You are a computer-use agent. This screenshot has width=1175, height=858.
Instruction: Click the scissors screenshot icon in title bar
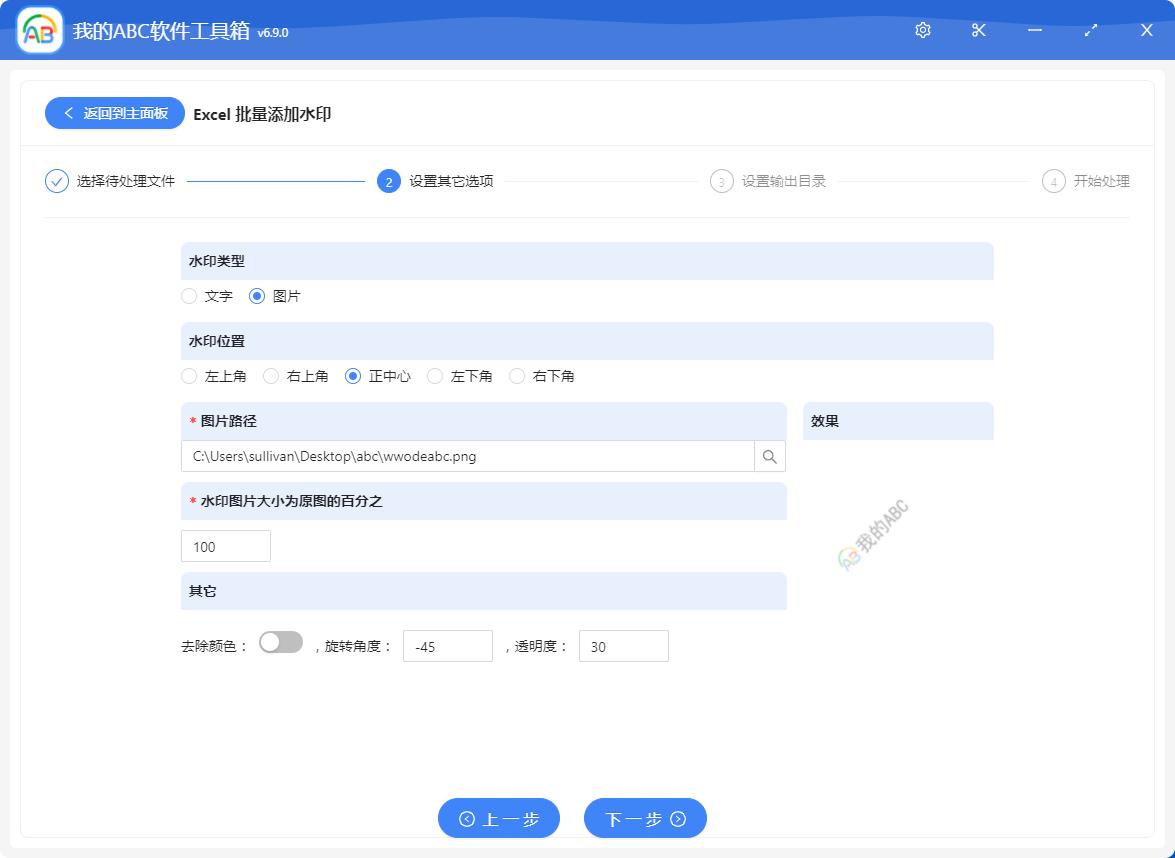pyautogui.click(x=978, y=30)
